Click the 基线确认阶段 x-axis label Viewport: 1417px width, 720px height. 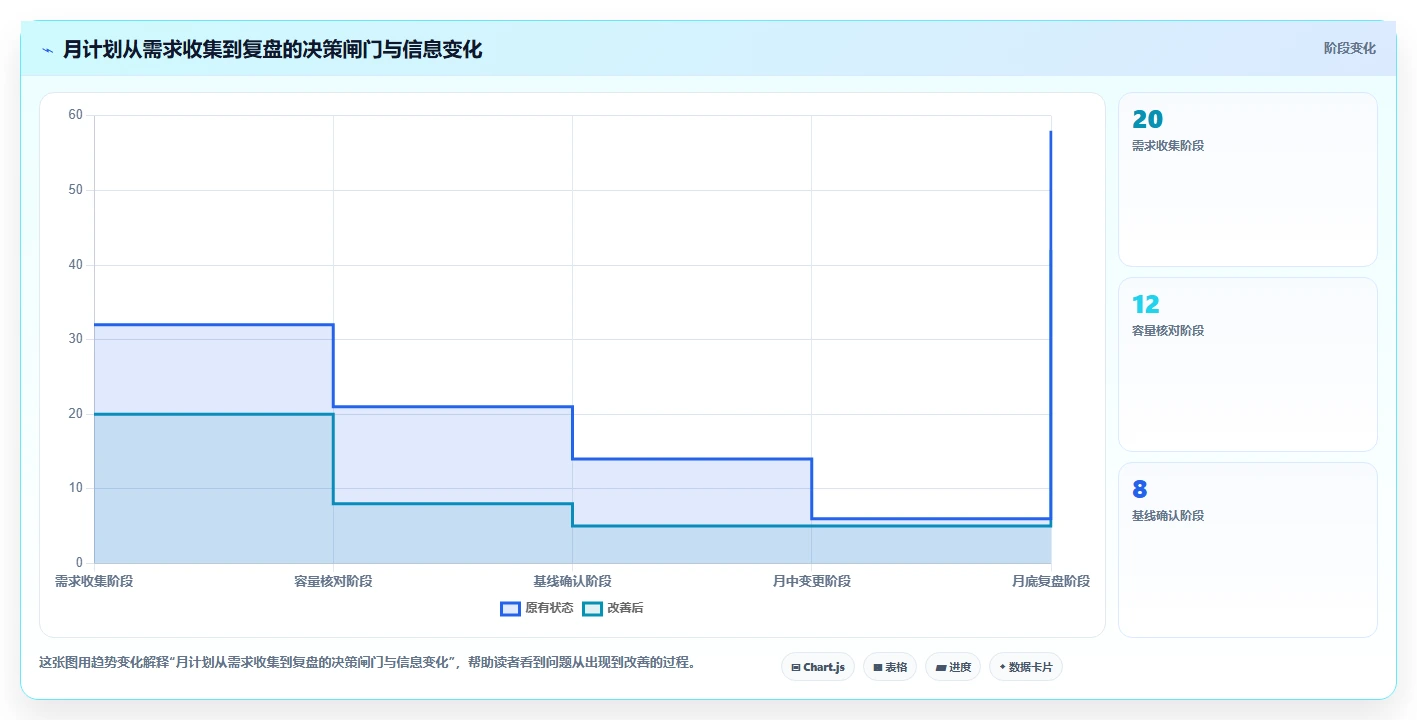572,581
